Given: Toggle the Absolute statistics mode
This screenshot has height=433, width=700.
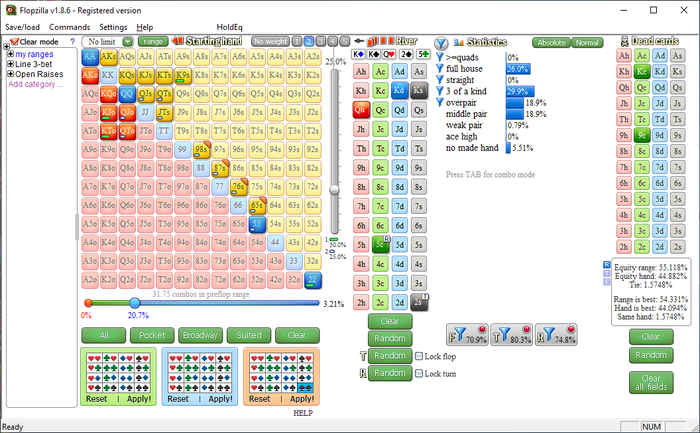Looking at the screenshot, I should coord(551,43).
